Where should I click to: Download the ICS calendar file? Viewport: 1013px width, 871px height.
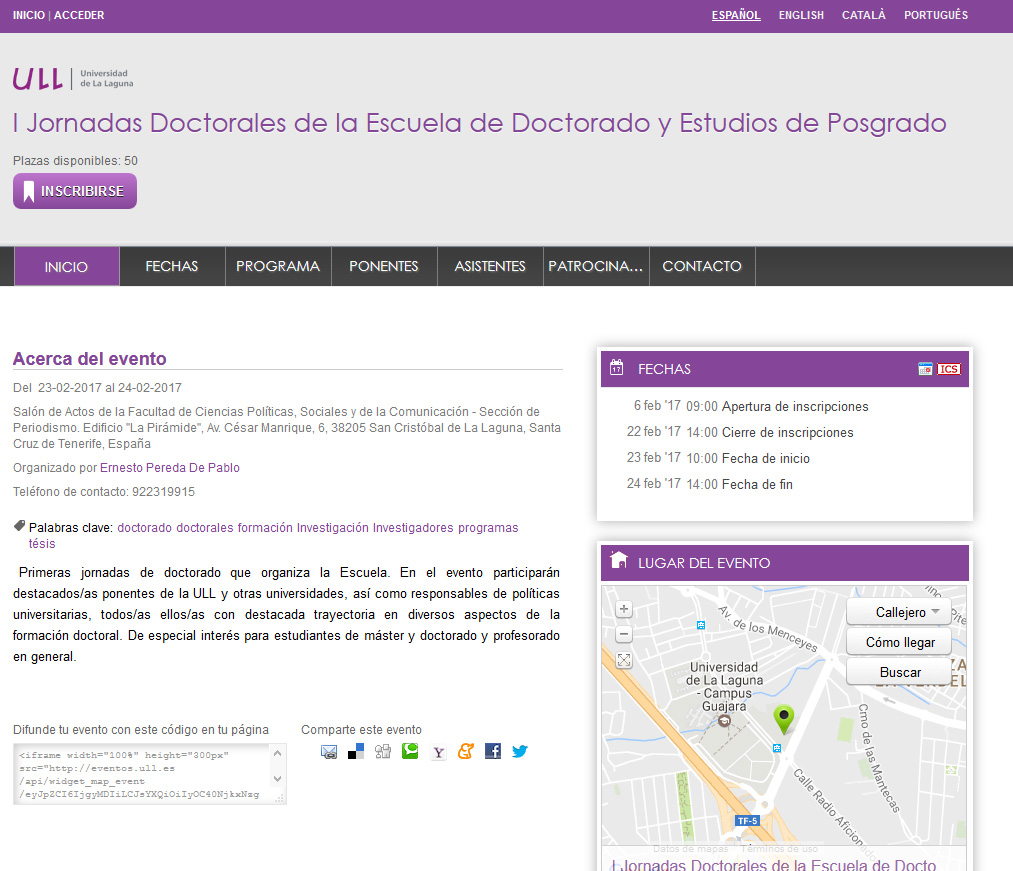pyautogui.click(x=949, y=369)
